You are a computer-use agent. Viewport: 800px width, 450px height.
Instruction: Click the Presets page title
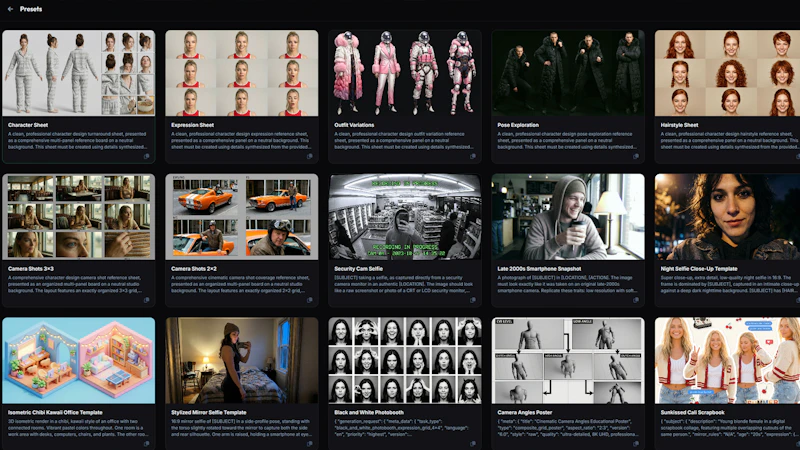tap(31, 9)
